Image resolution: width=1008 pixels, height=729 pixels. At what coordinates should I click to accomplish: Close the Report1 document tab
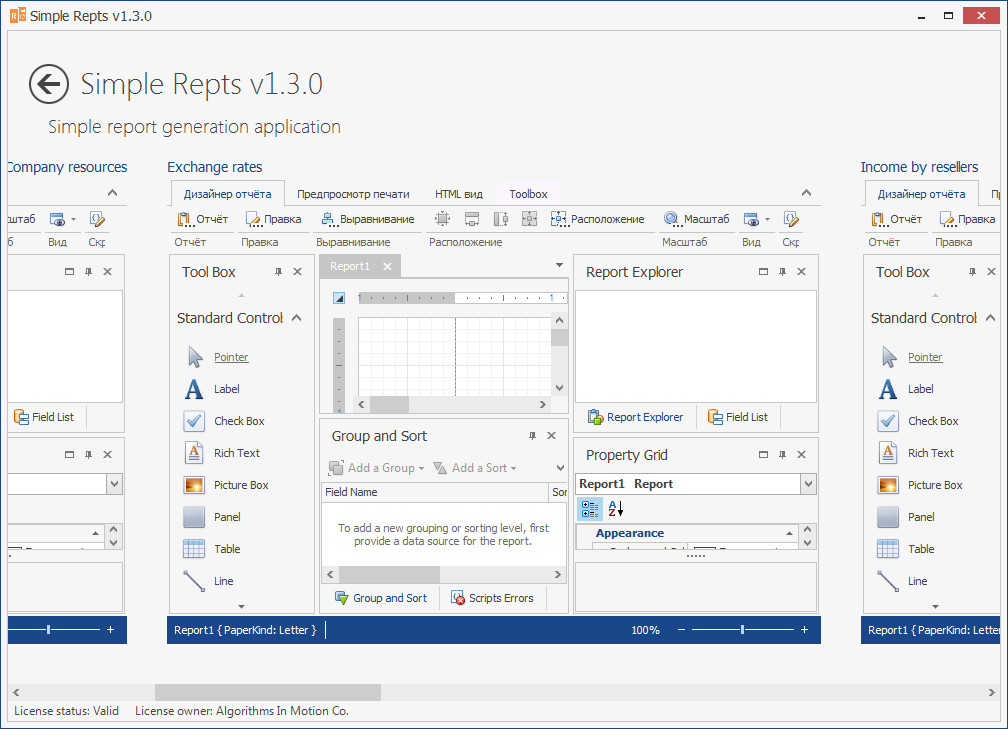[387, 266]
